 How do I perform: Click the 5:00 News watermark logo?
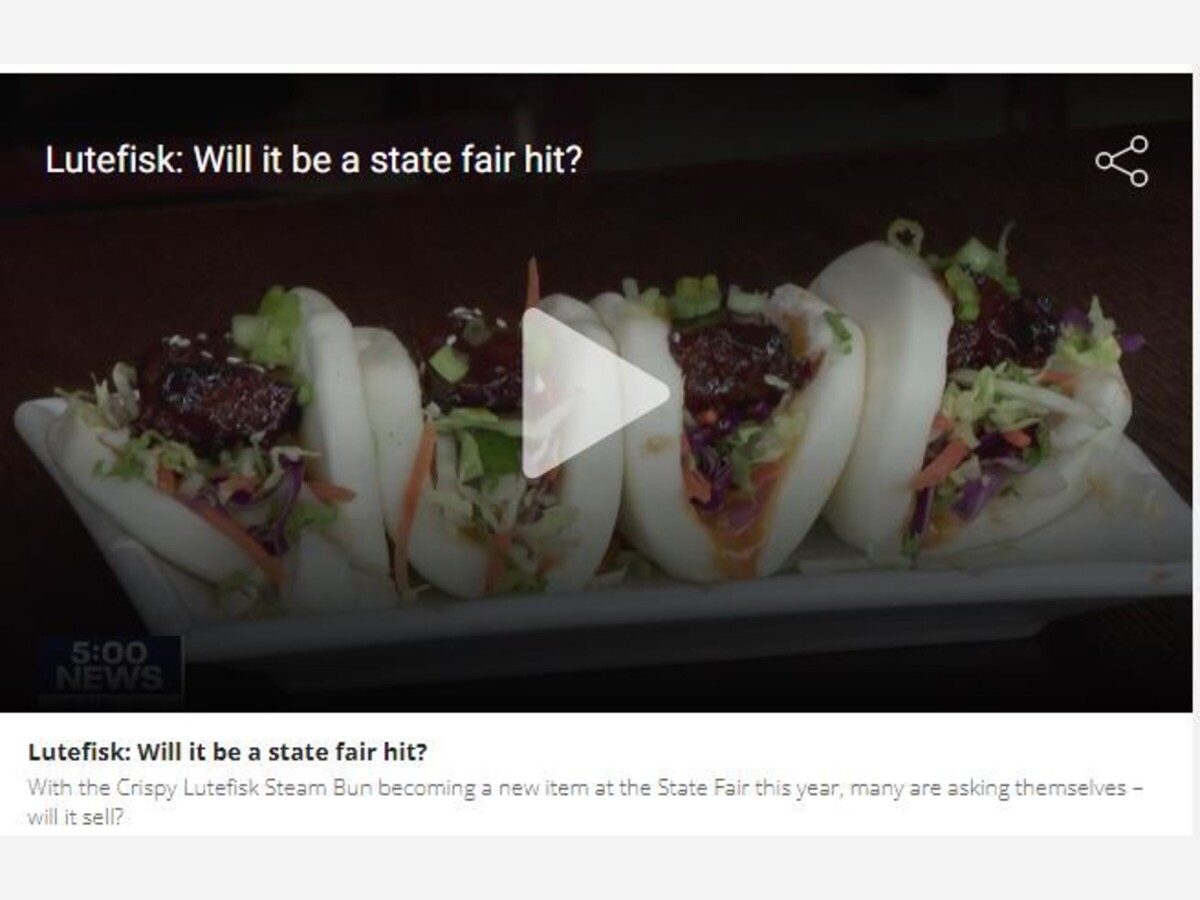[x=111, y=666]
